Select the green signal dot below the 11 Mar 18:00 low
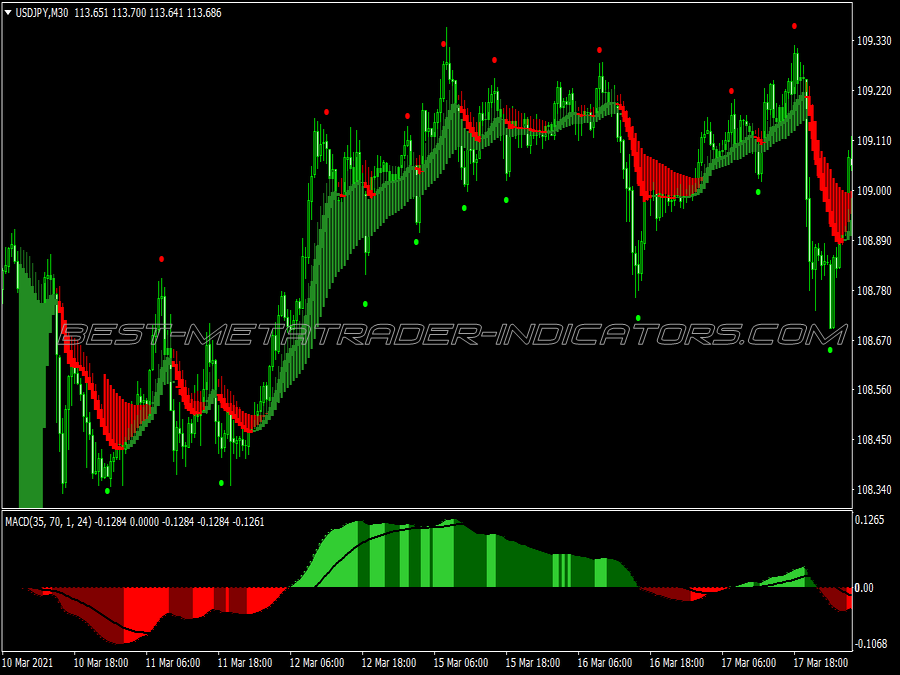 pos(222,483)
